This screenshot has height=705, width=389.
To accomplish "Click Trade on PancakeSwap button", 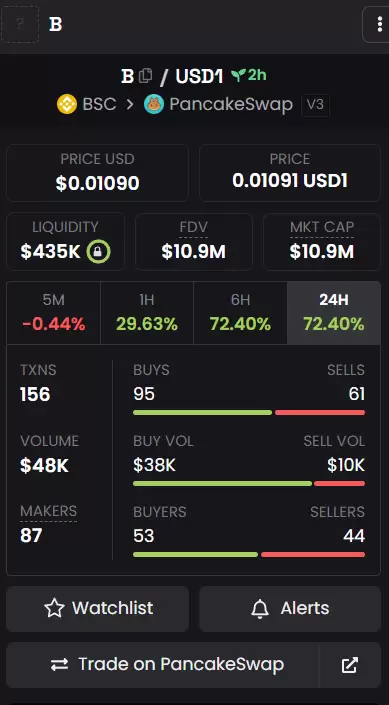I will coord(162,665).
